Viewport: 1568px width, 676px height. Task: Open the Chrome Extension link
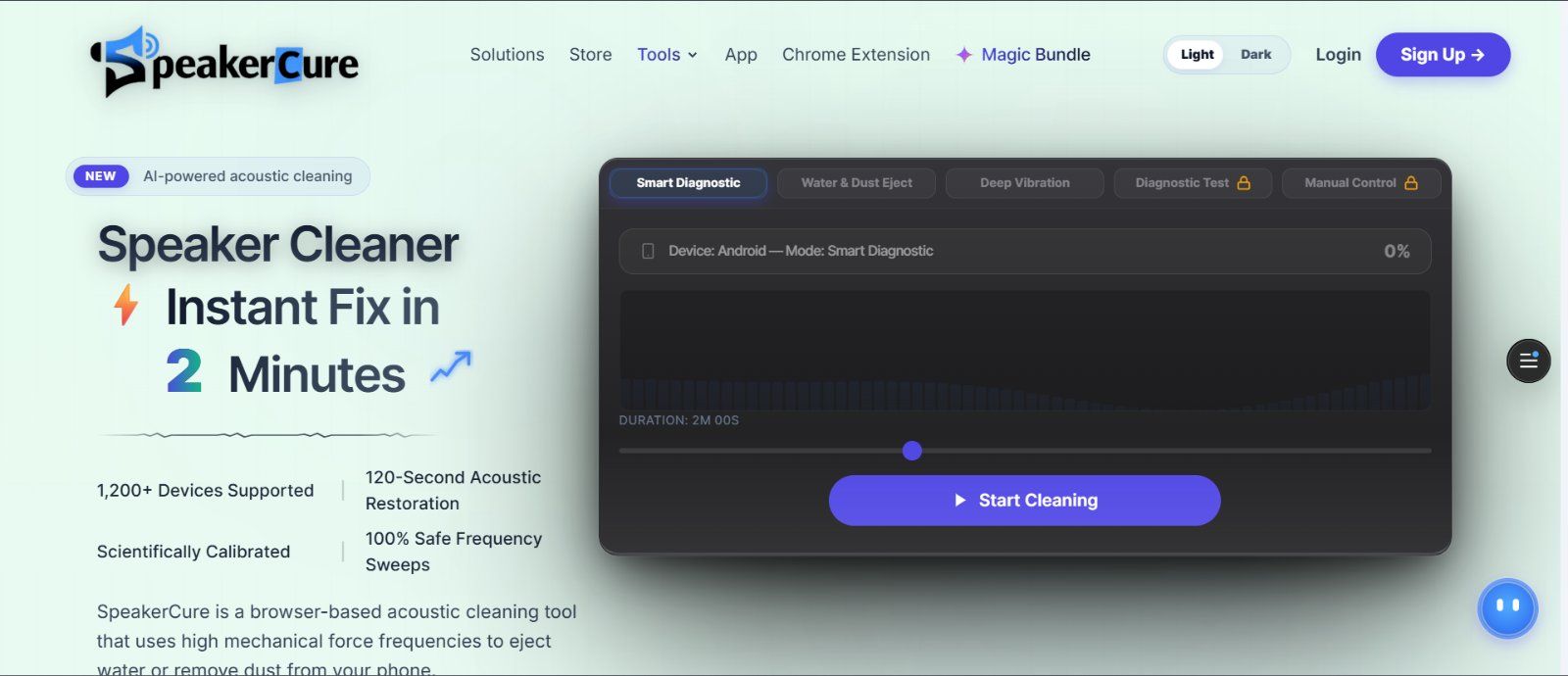[x=856, y=55]
